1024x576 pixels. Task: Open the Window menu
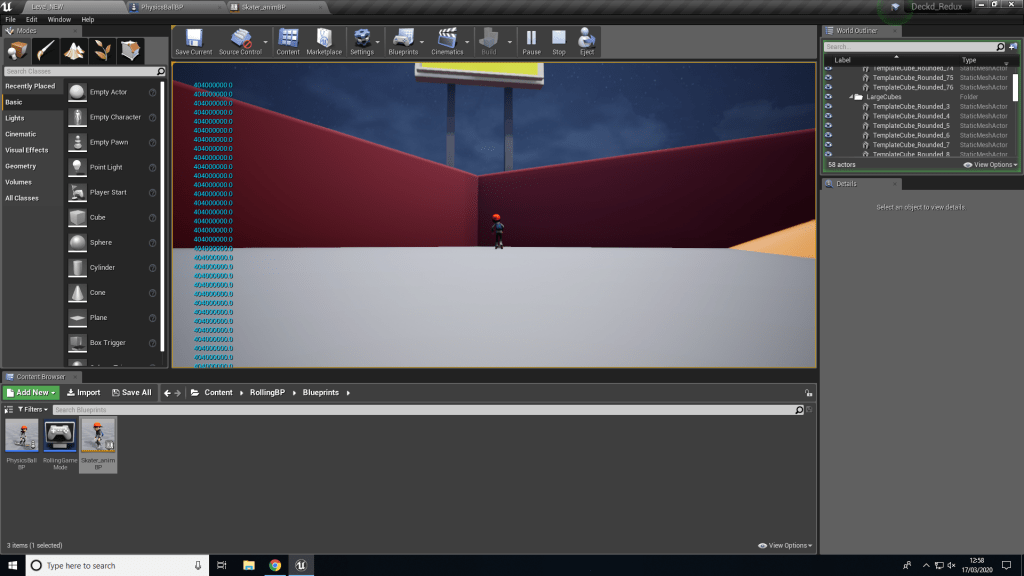coord(59,19)
